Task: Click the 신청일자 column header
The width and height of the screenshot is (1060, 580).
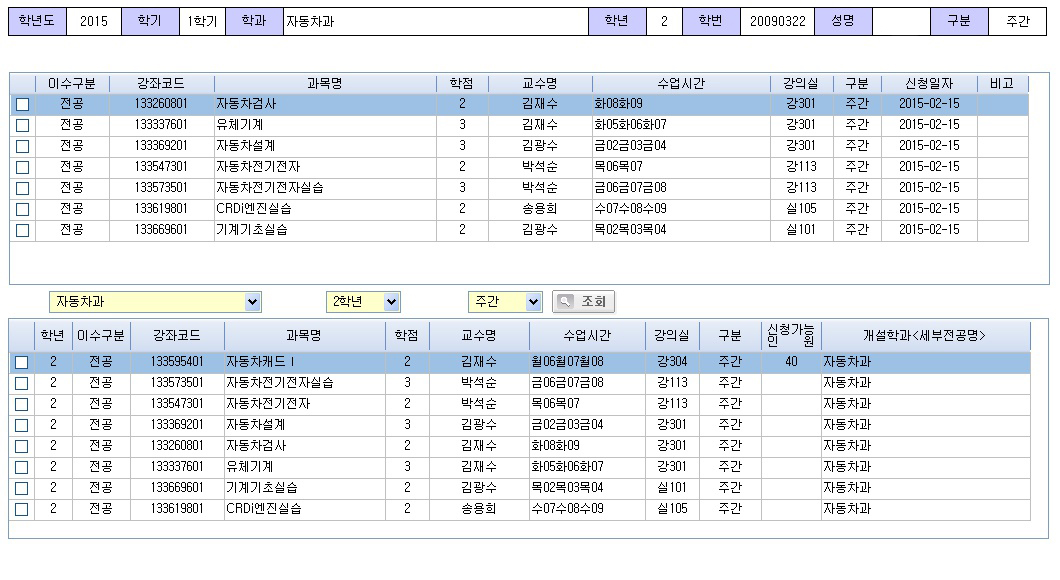Action: coord(928,84)
